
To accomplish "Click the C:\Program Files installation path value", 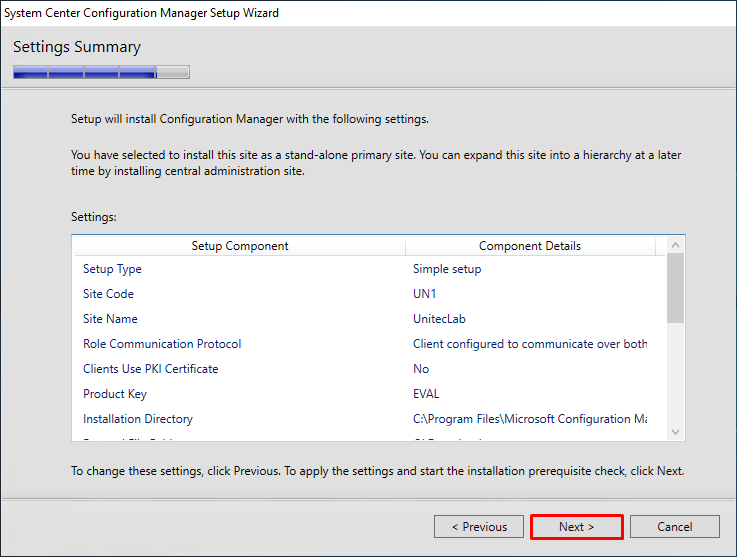I will click(530, 419).
